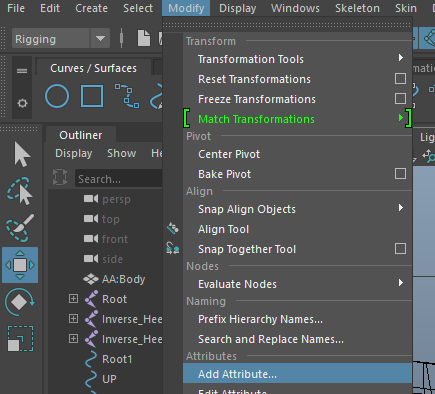Click the New Scene file icon
Screen dimensions: 435x394
(x=144, y=38)
